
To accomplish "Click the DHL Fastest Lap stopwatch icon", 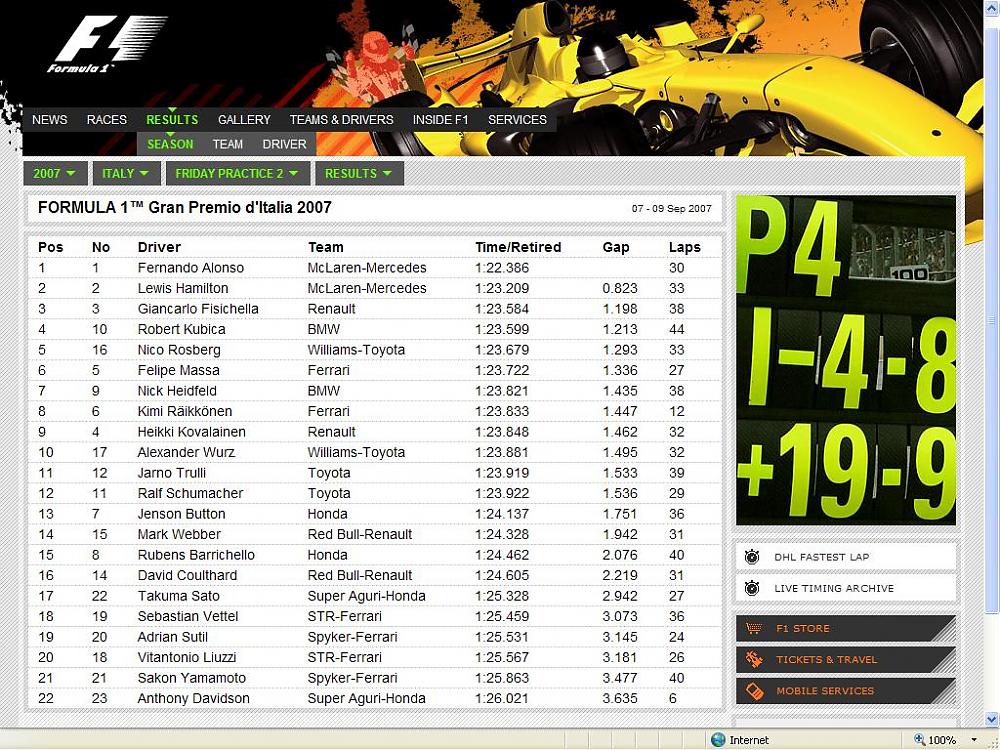I will point(752,557).
